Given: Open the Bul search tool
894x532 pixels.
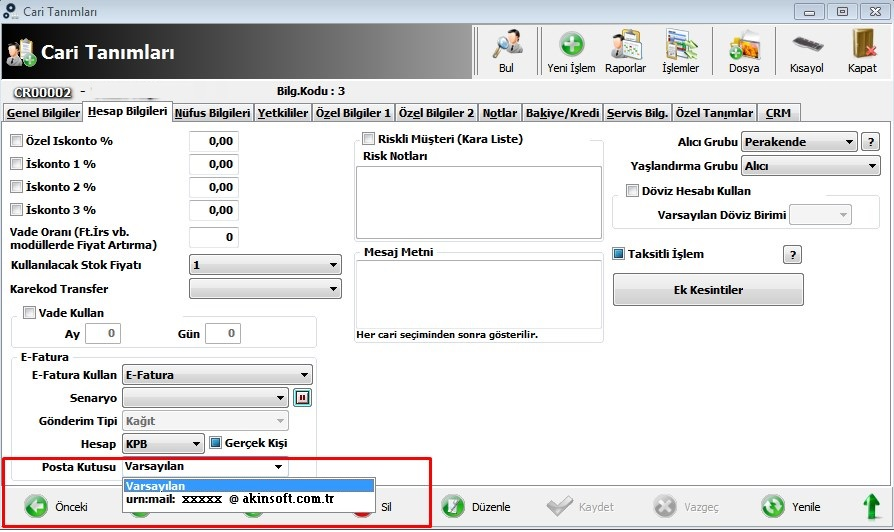Looking at the screenshot, I should tap(506, 51).
